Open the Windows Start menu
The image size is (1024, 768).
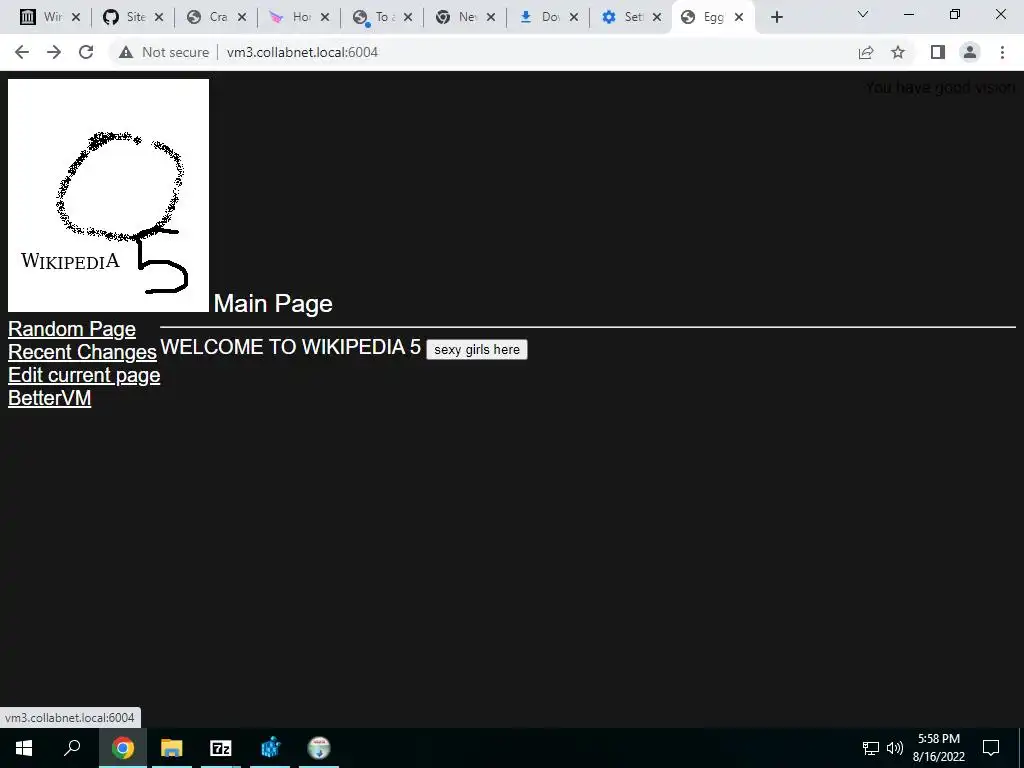coord(24,748)
